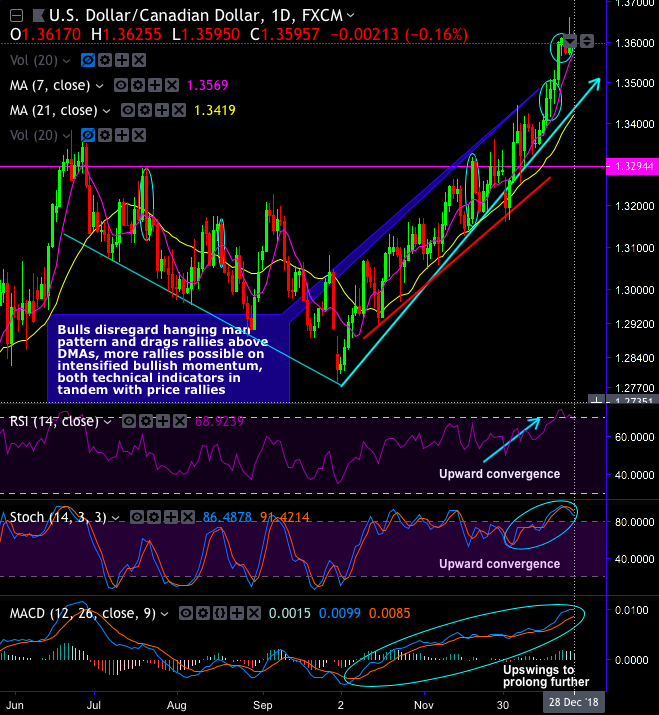Remove the first Vol (20) indicator
This screenshot has width=659, height=715.
pos(139,60)
